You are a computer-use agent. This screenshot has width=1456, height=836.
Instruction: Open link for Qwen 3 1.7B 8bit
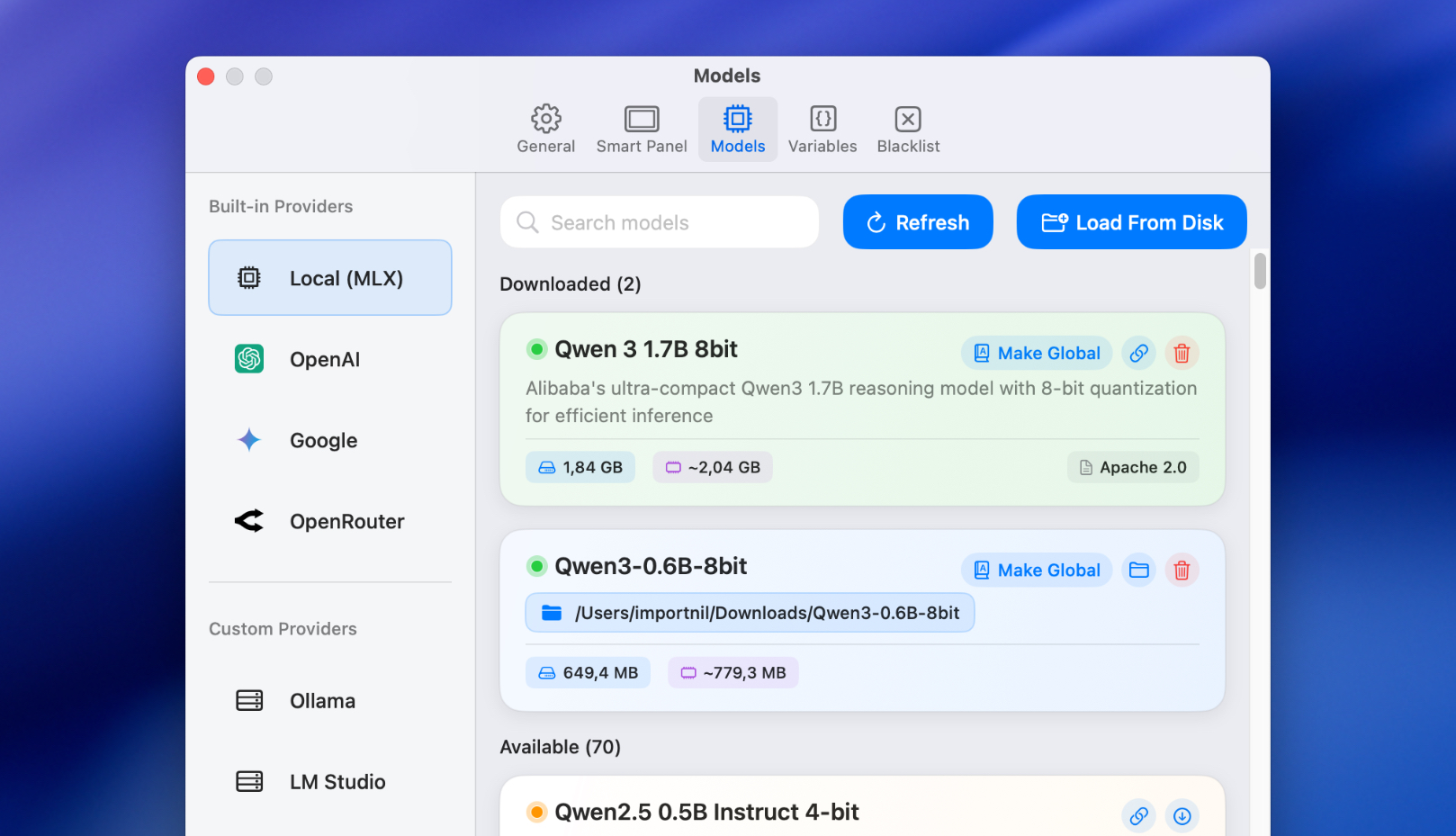tap(1138, 353)
